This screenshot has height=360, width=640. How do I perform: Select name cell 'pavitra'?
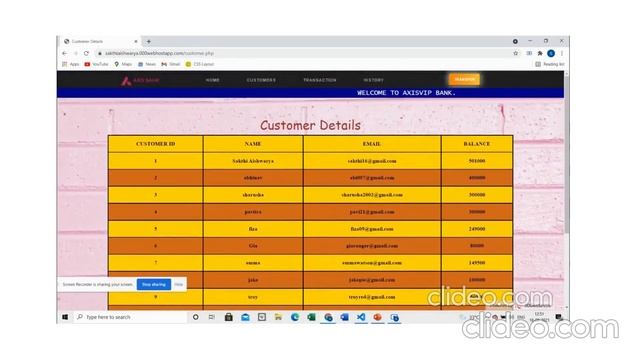[x=253, y=212]
